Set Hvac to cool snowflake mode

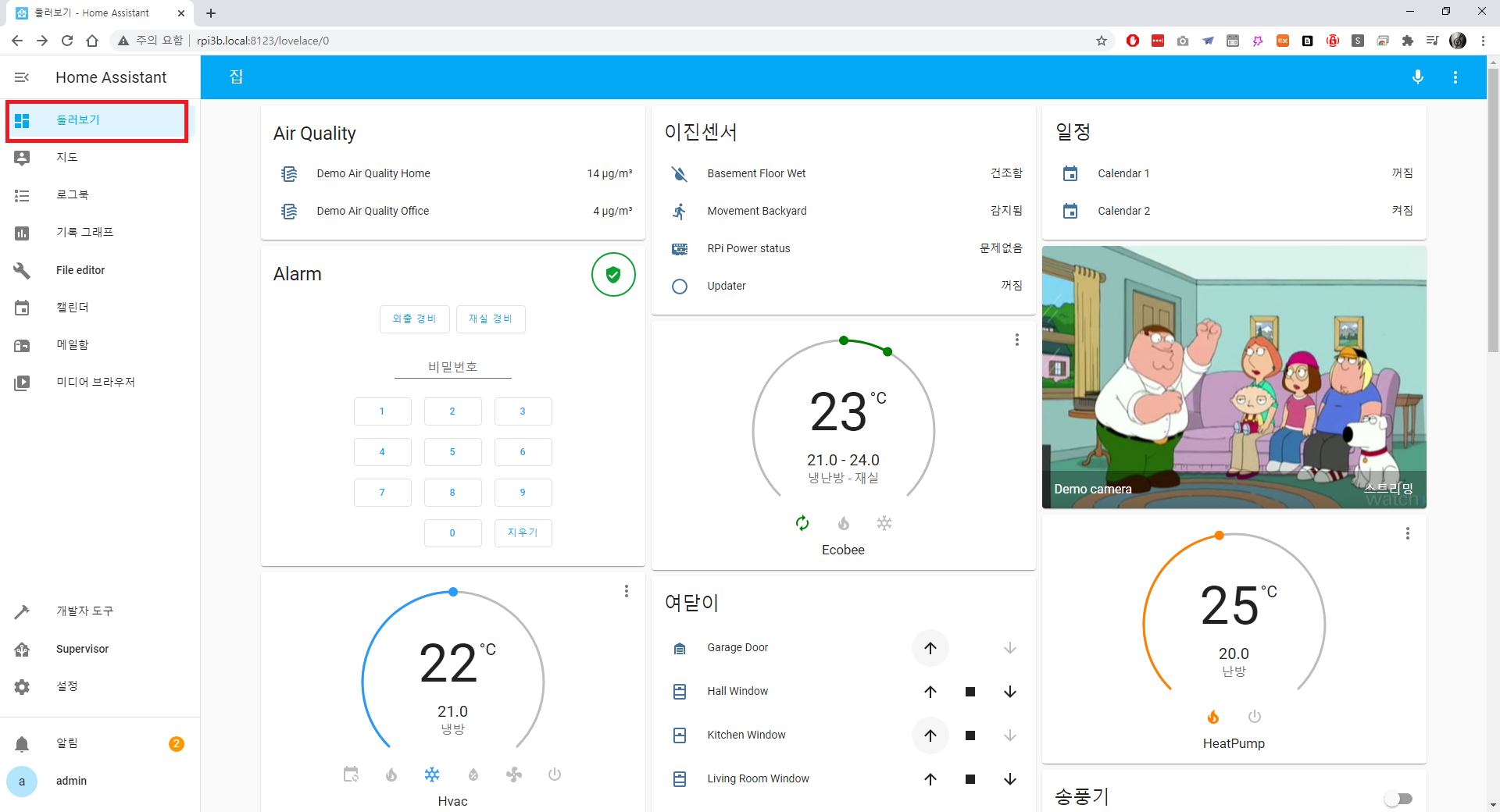coord(432,775)
